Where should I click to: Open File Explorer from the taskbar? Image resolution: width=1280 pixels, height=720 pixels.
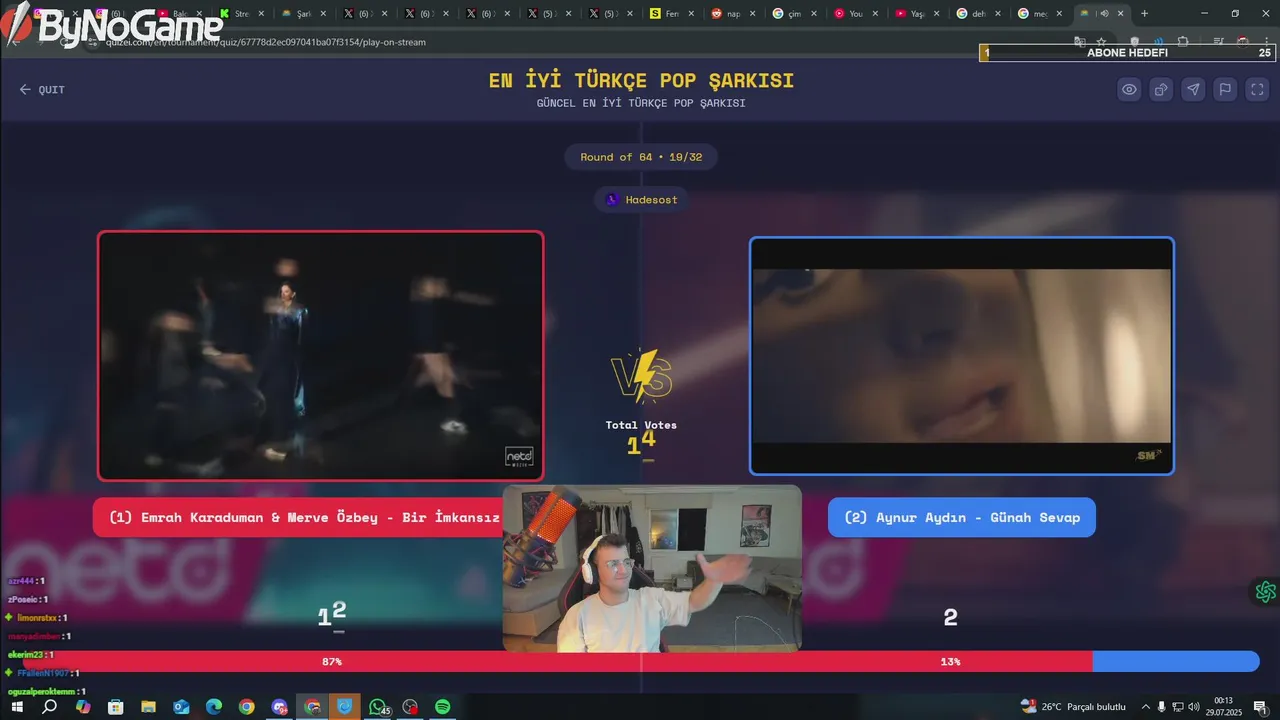148,707
